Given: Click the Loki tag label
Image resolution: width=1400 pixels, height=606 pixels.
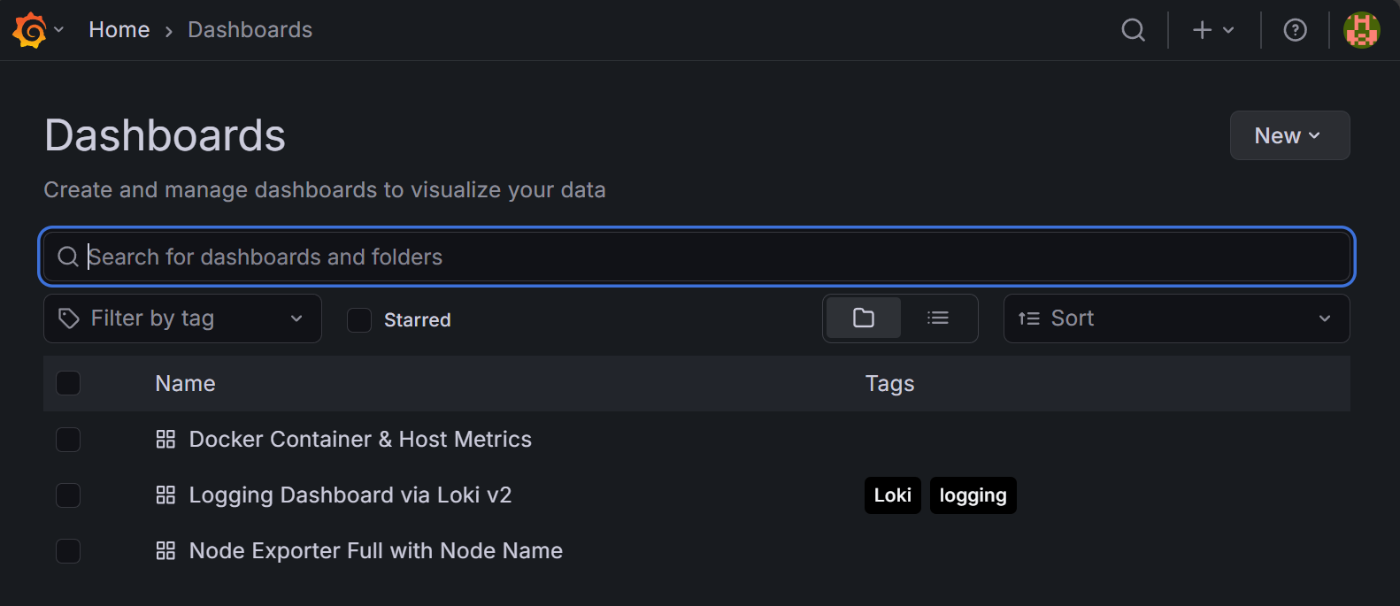Looking at the screenshot, I should coord(892,495).
